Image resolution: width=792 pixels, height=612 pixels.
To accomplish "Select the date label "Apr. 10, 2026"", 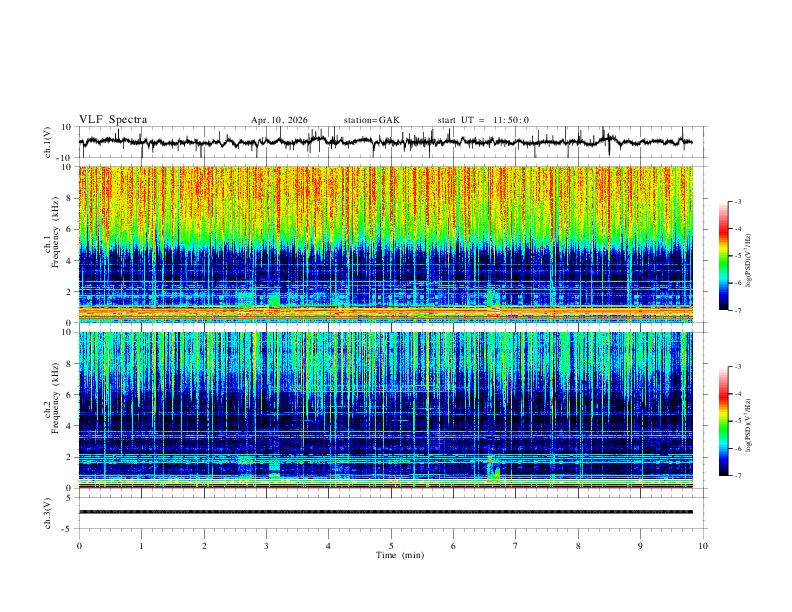I will (x=279, y=120).
